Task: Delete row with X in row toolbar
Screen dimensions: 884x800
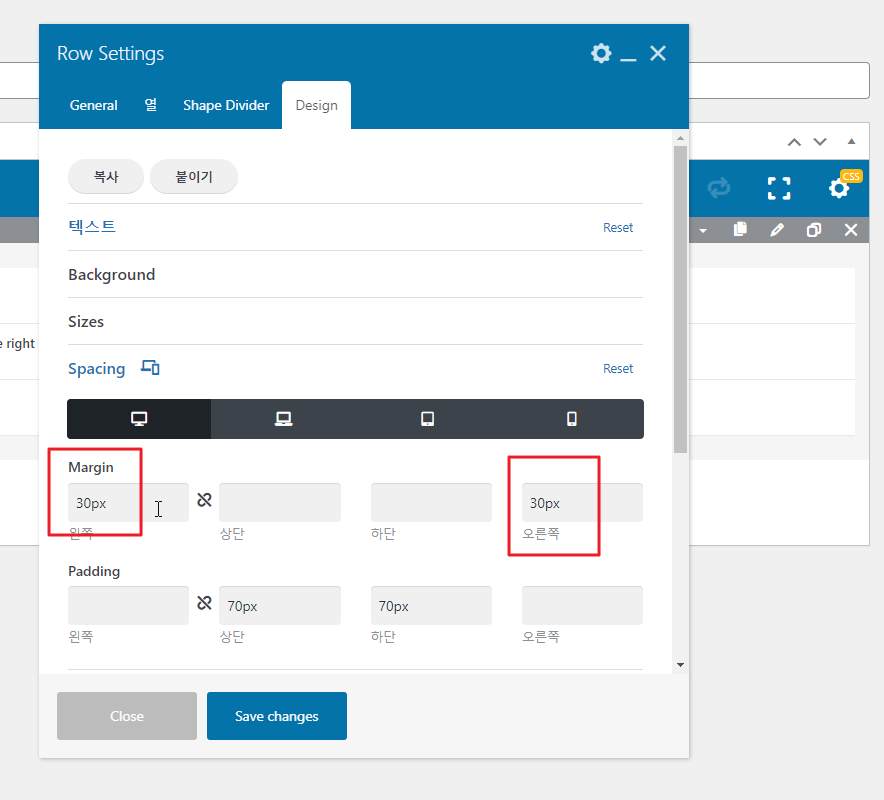Action: coord(851,229)
